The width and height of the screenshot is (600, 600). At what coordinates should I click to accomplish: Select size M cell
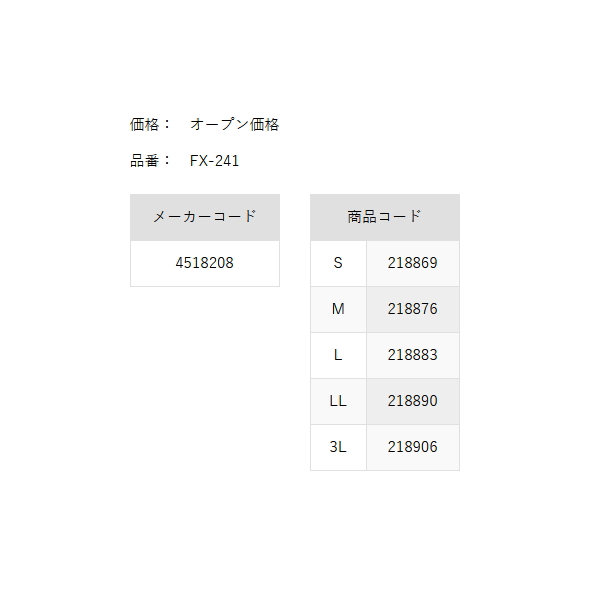(338, 309)
